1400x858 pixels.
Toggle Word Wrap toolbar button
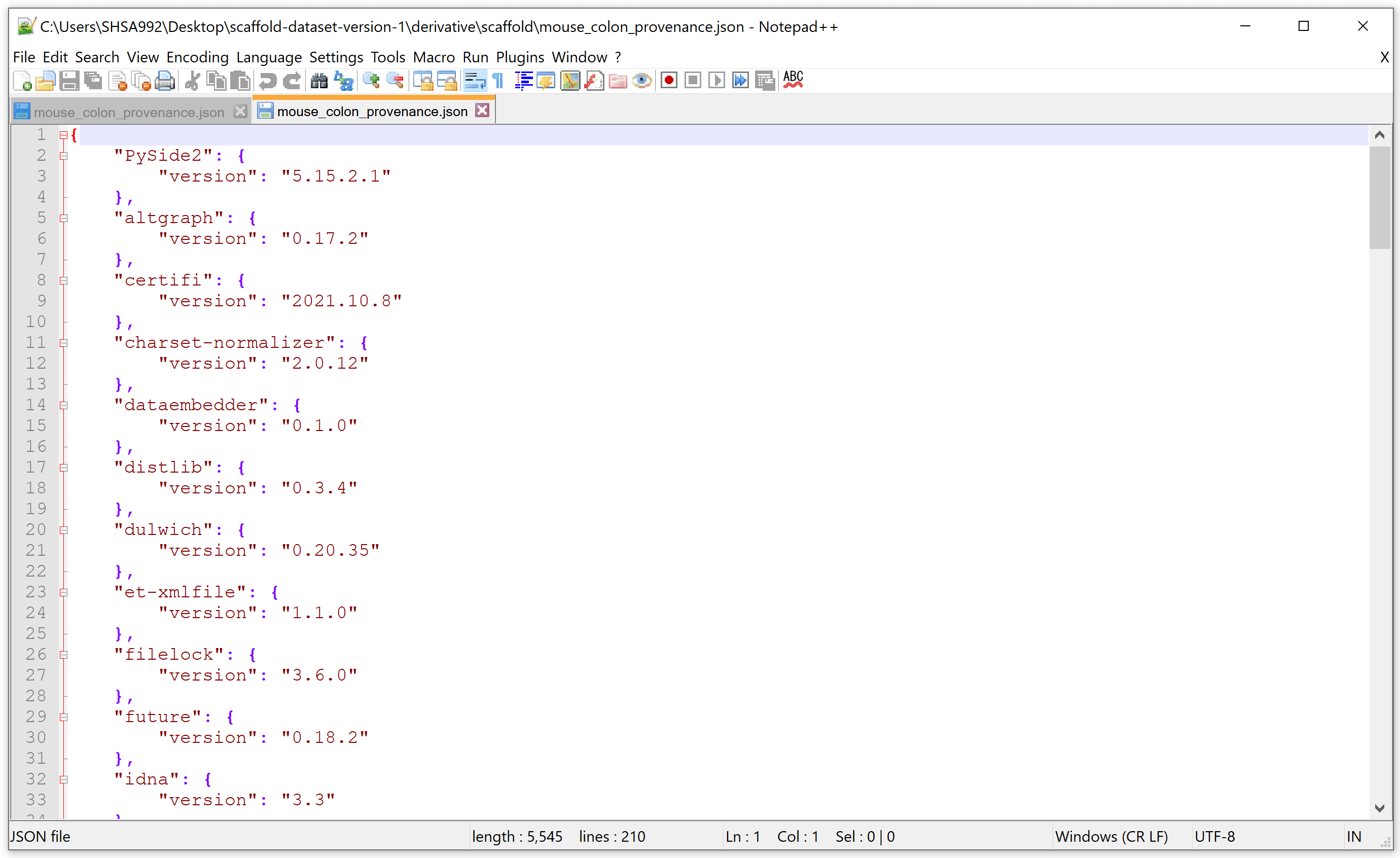pyautogui.click(x=475, y=81)
